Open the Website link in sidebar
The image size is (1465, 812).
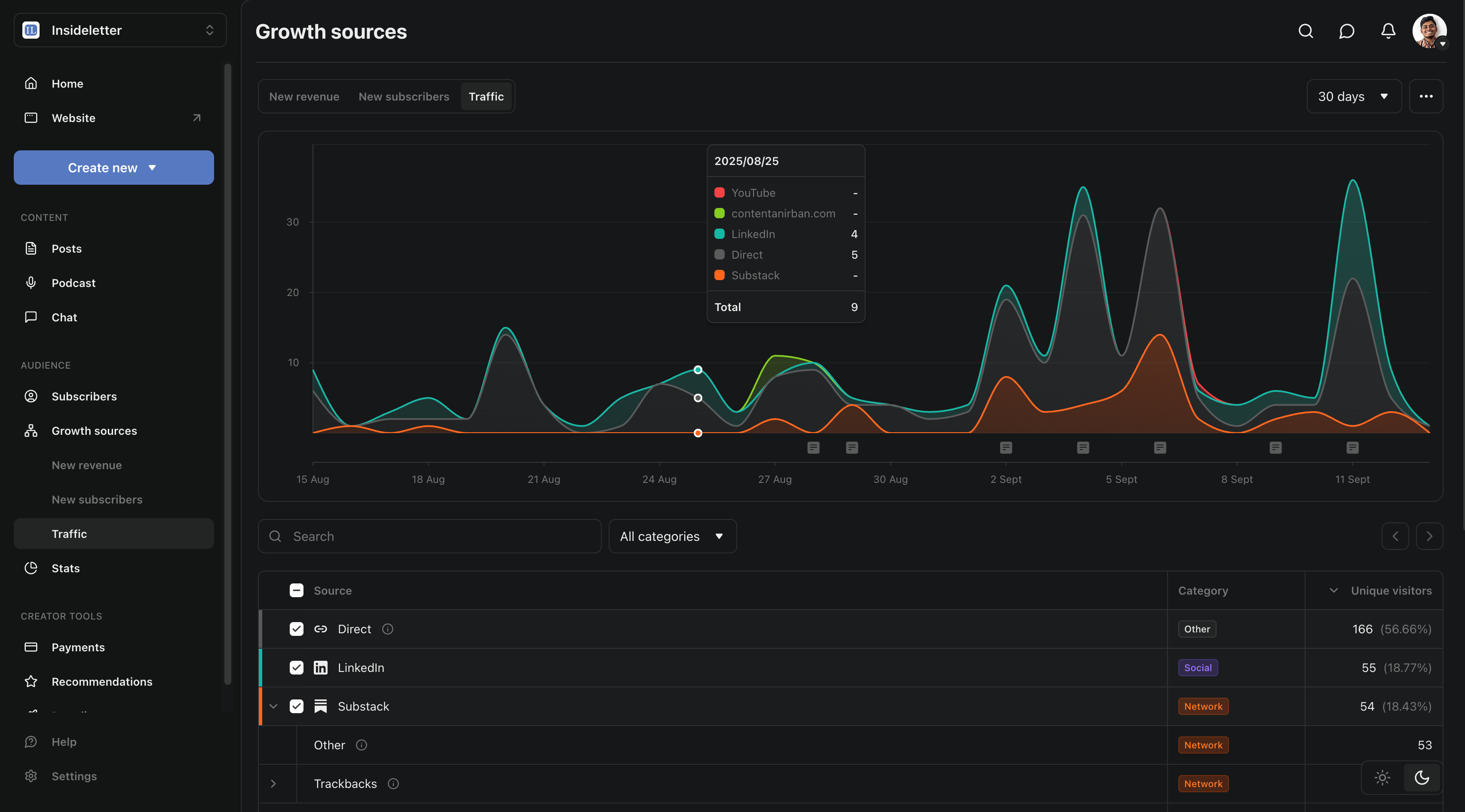tap(74, 118)
